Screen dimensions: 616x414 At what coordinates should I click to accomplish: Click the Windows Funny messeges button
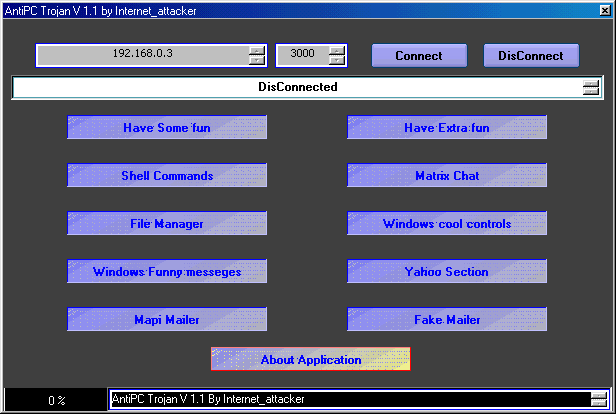coord(167,272)
